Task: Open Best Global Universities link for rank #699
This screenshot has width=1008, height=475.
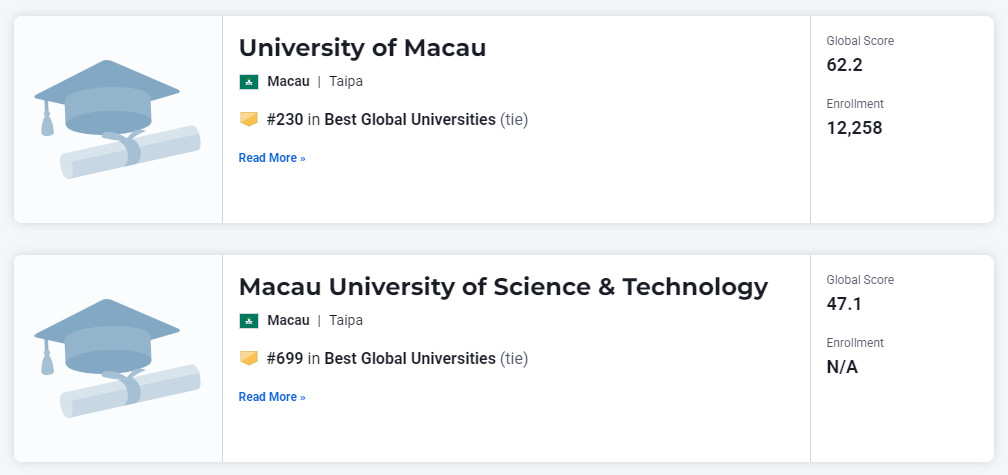Action: click(410, 358)
